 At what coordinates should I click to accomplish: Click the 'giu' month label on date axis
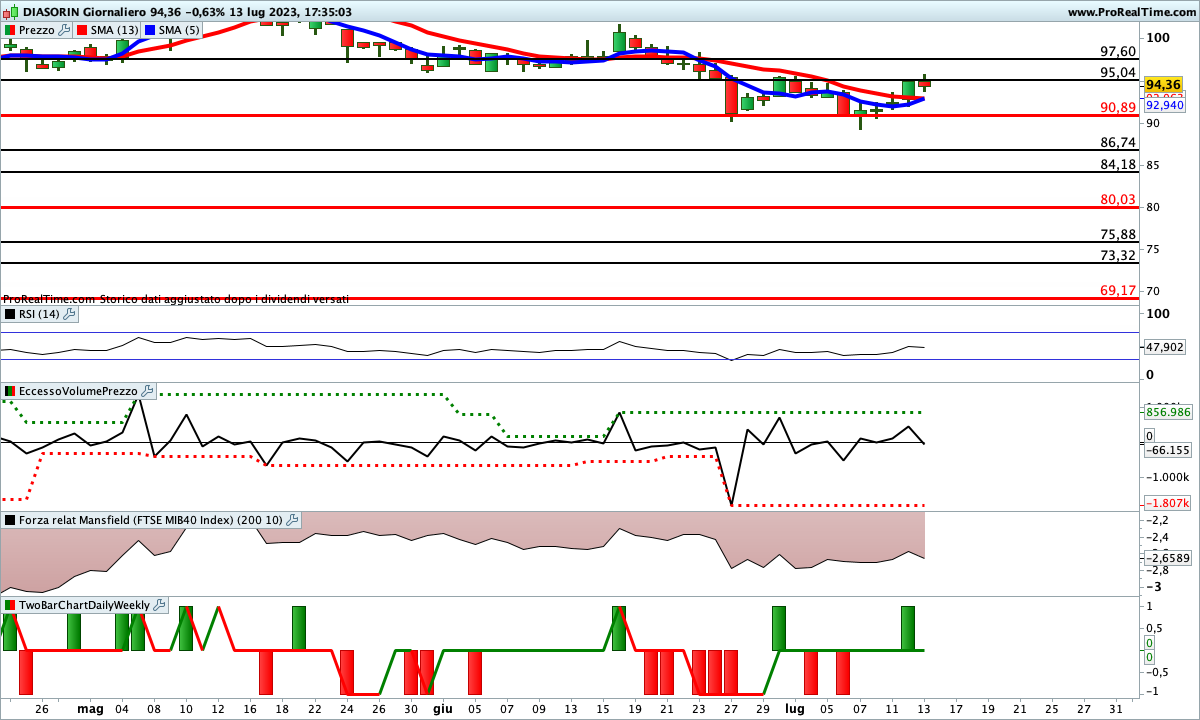[441, 709]
